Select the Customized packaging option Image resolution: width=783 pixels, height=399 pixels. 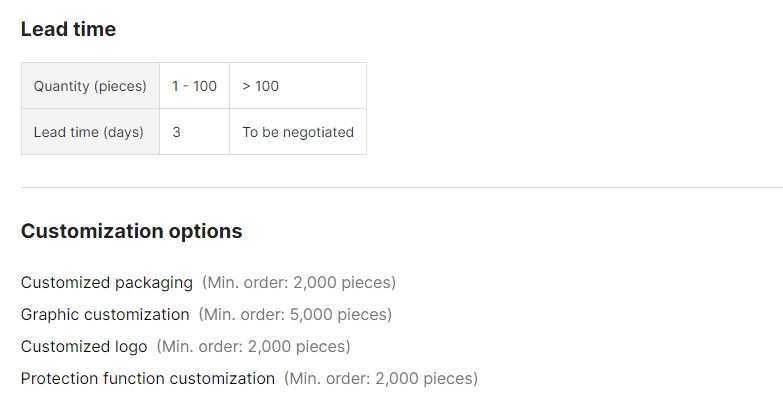tap(107, 283)
